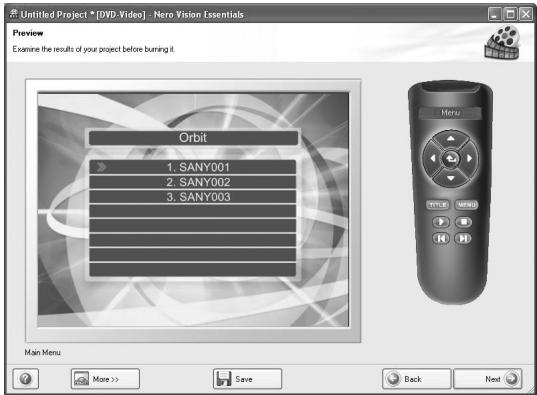This screenshot has width=537, height=395.
Task: Click the application icon in title bar
Action: point(14,14)
